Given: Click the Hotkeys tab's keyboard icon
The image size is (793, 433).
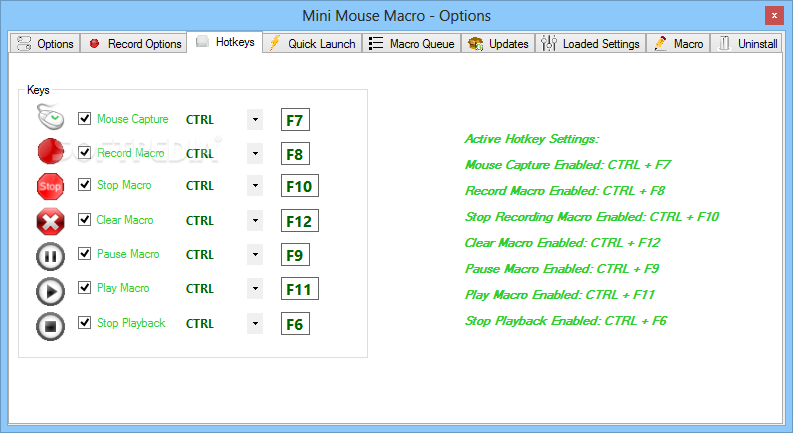Looking at the screenshot, I should (202, 41).
